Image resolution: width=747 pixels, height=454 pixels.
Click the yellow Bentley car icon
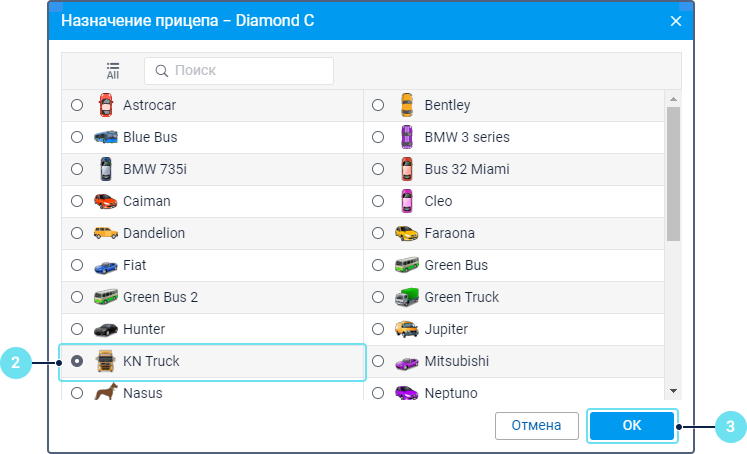(406, 105)
